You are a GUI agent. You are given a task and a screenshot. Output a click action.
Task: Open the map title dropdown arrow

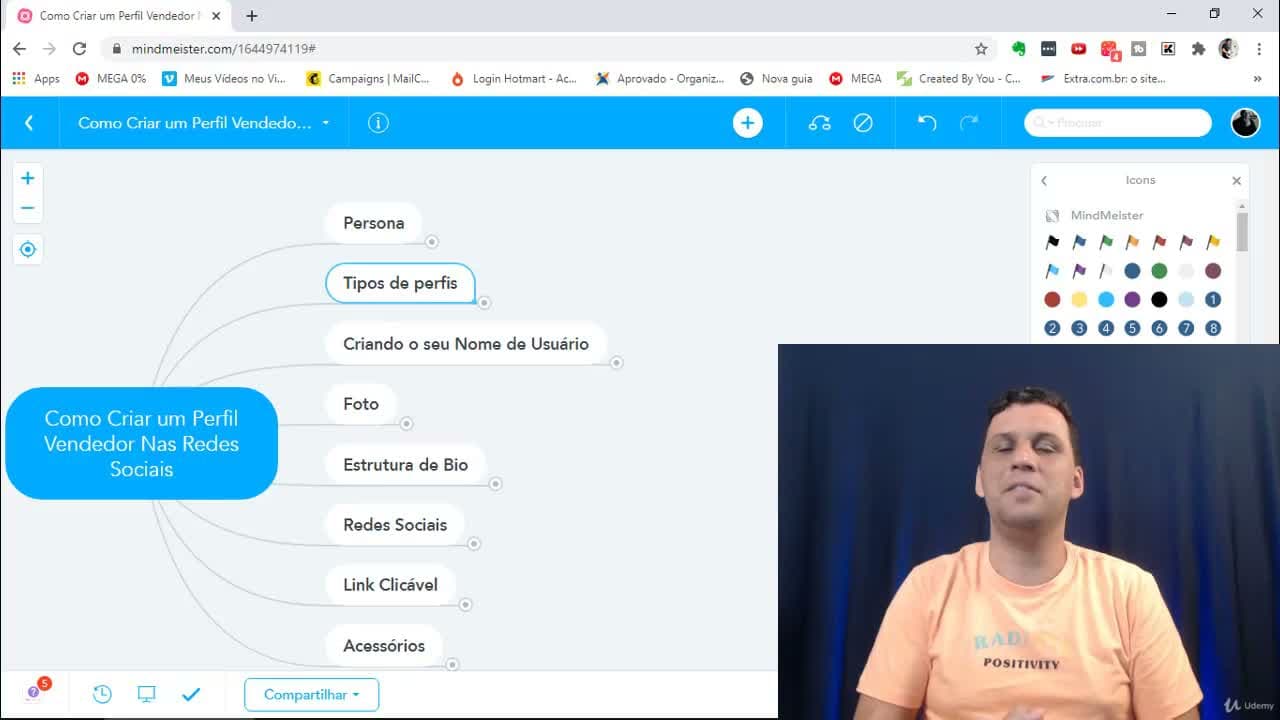pos(326,123)
